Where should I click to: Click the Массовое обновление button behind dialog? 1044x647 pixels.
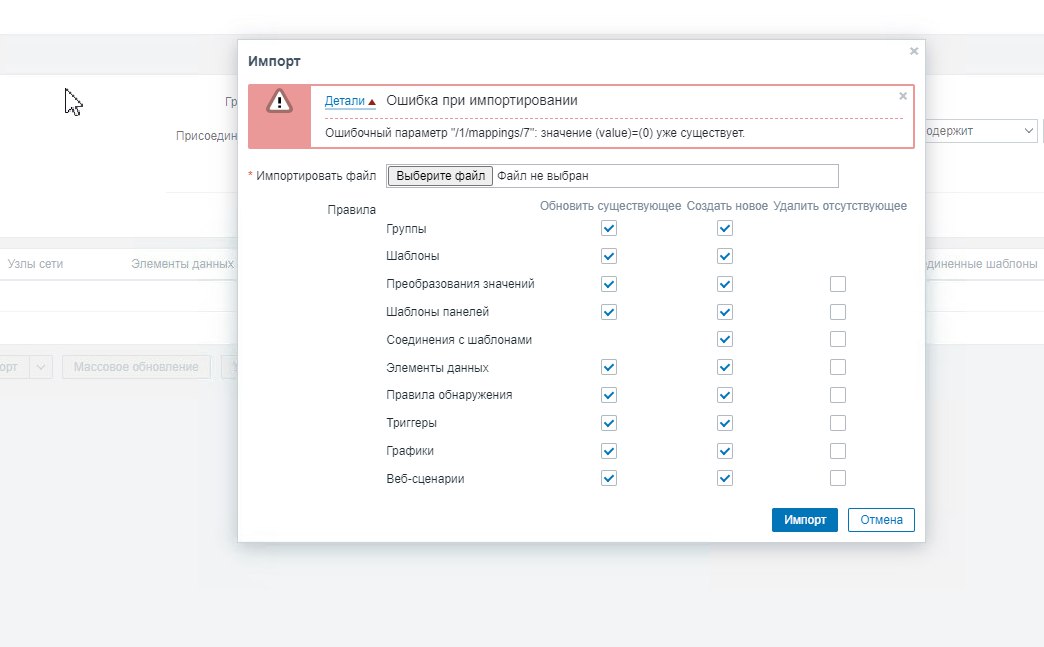tap(136, 367)
